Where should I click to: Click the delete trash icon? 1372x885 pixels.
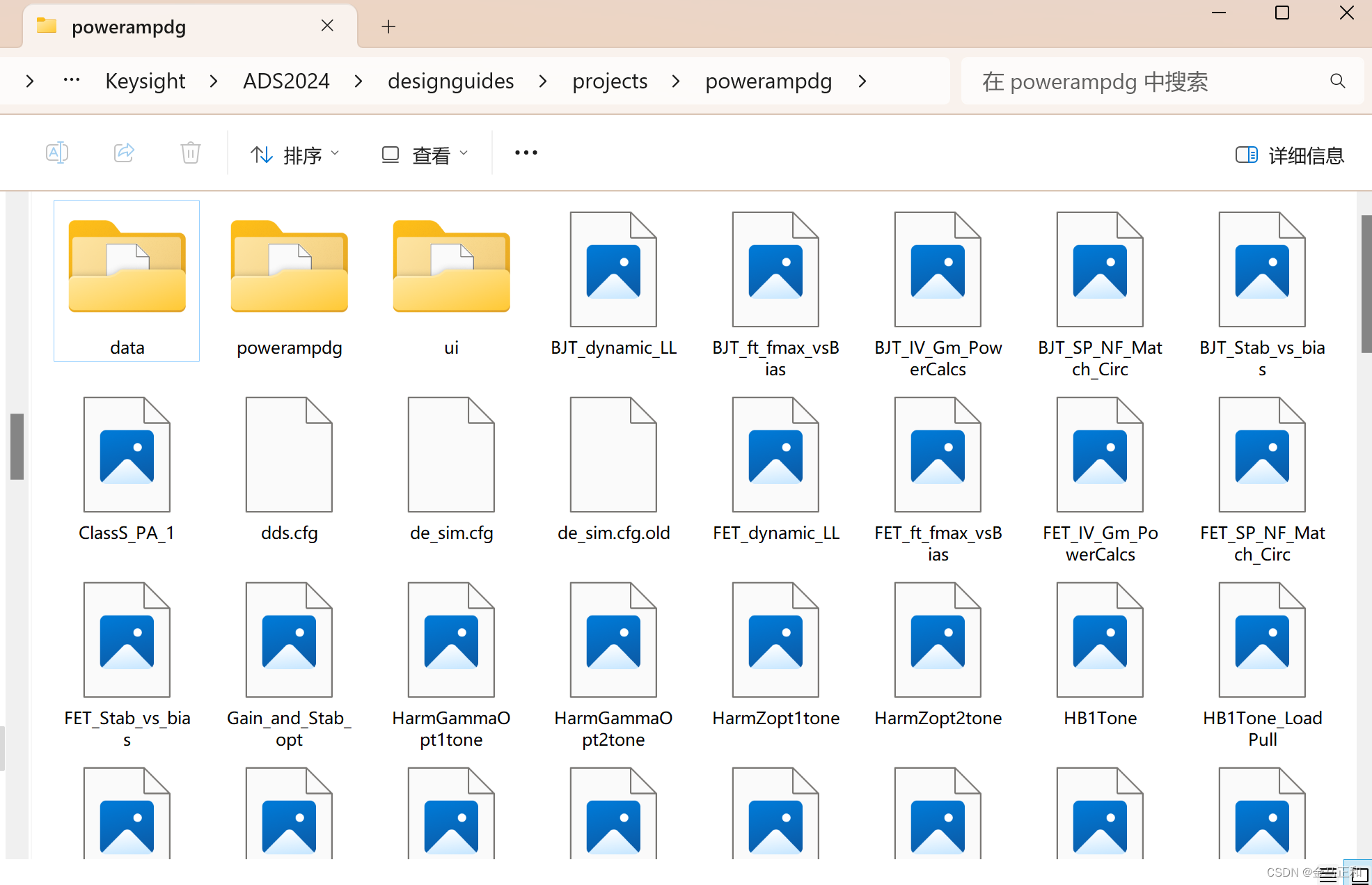click(190, 152)
